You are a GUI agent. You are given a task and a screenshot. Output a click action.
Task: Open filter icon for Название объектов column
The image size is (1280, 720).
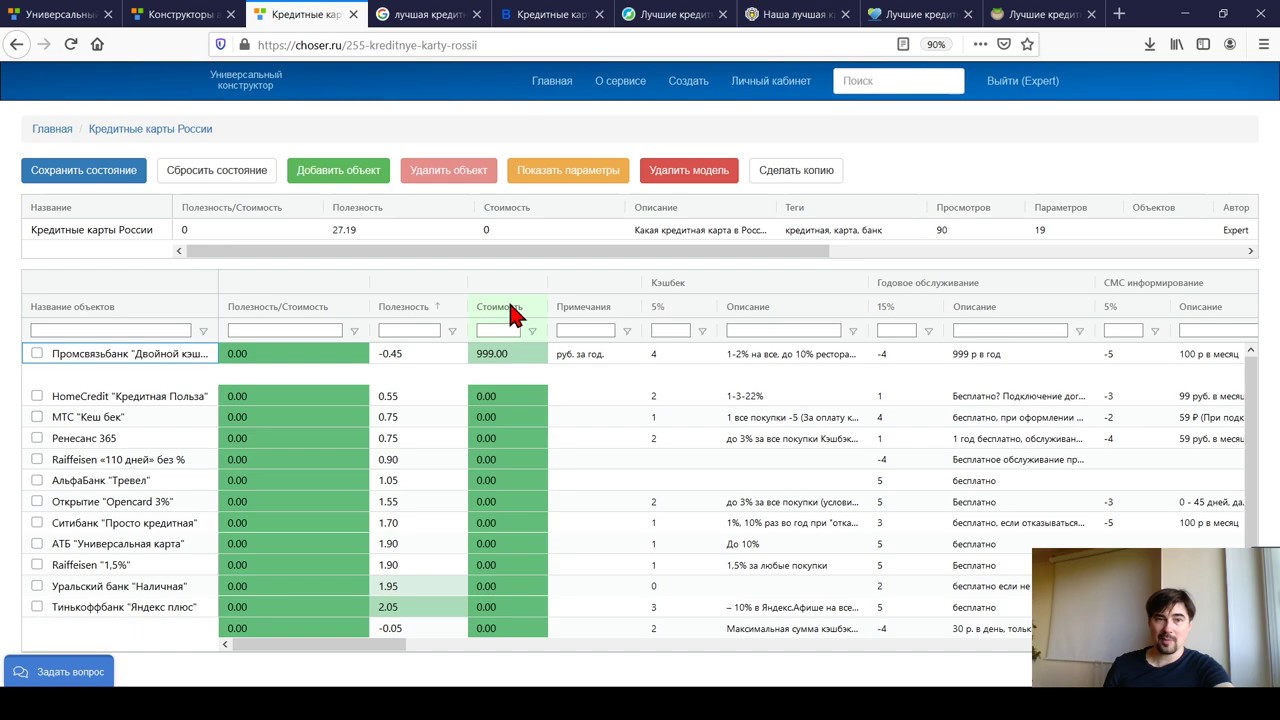coord(203,331)
